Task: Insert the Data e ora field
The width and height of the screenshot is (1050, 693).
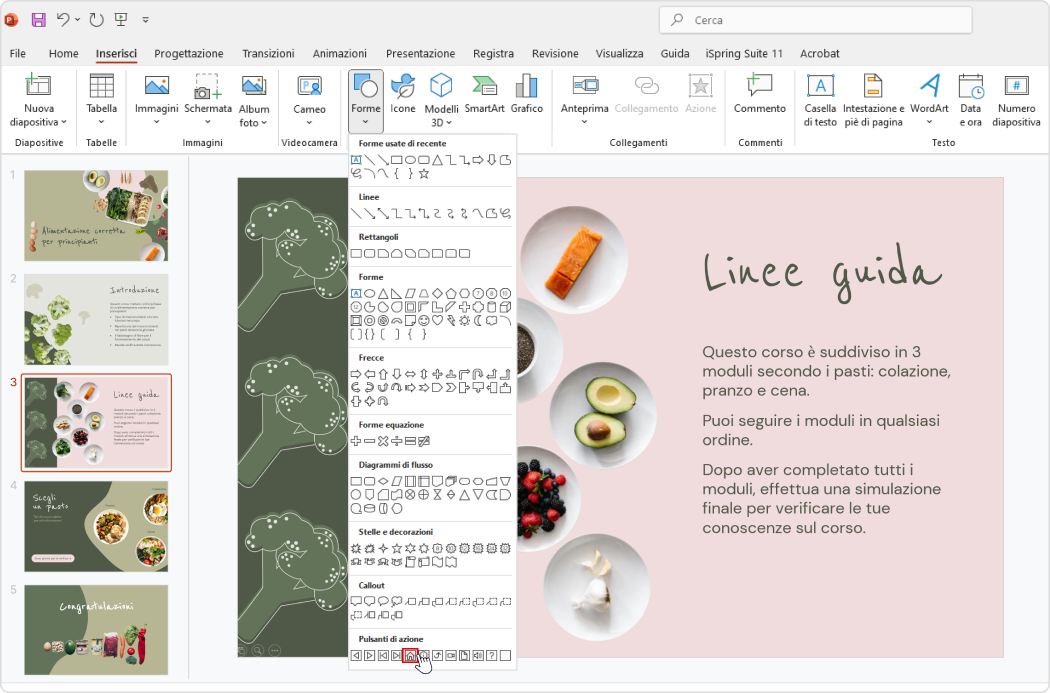Action: pos(970,100)
